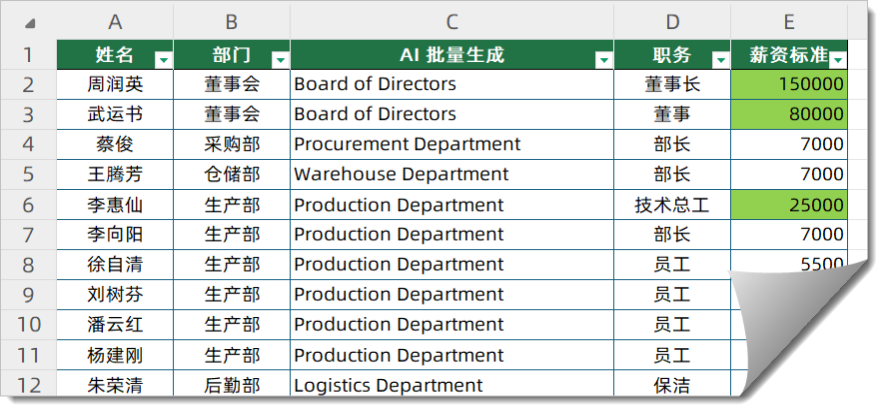Open the 职务 column filter dropdown
Viewport: 883px width, 411px height.
coord(720,60)
